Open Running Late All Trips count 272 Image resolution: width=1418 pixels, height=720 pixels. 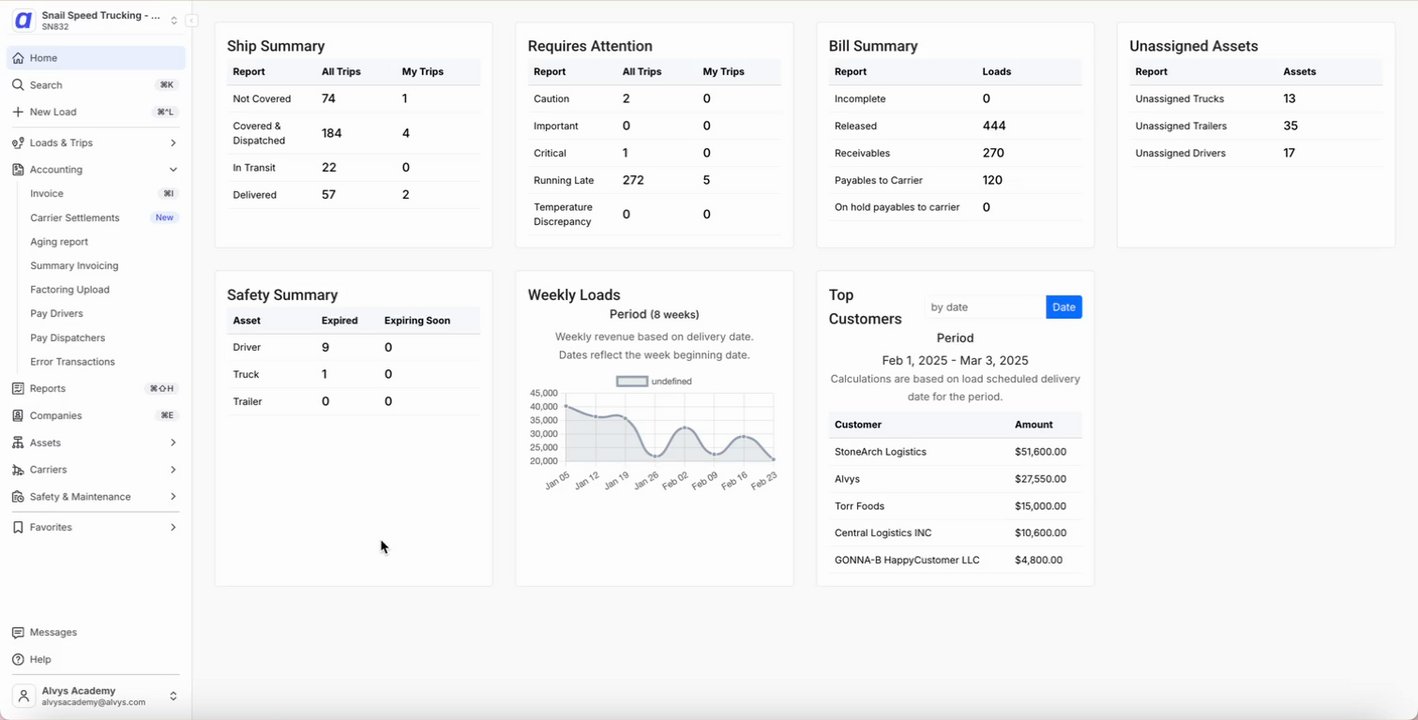point(633,180)
